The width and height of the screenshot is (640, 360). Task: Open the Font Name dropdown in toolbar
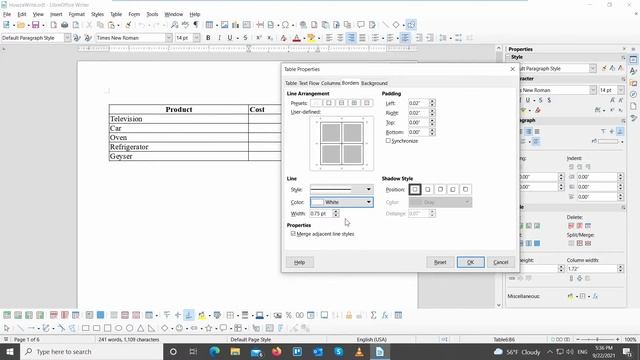pos(169,38)
